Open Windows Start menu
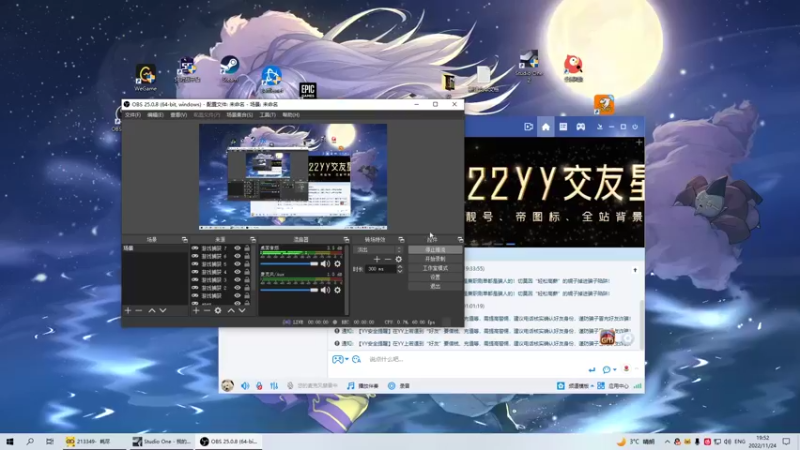Image resolution: width=800 pixels, height=450 pixels. point(10,441)
